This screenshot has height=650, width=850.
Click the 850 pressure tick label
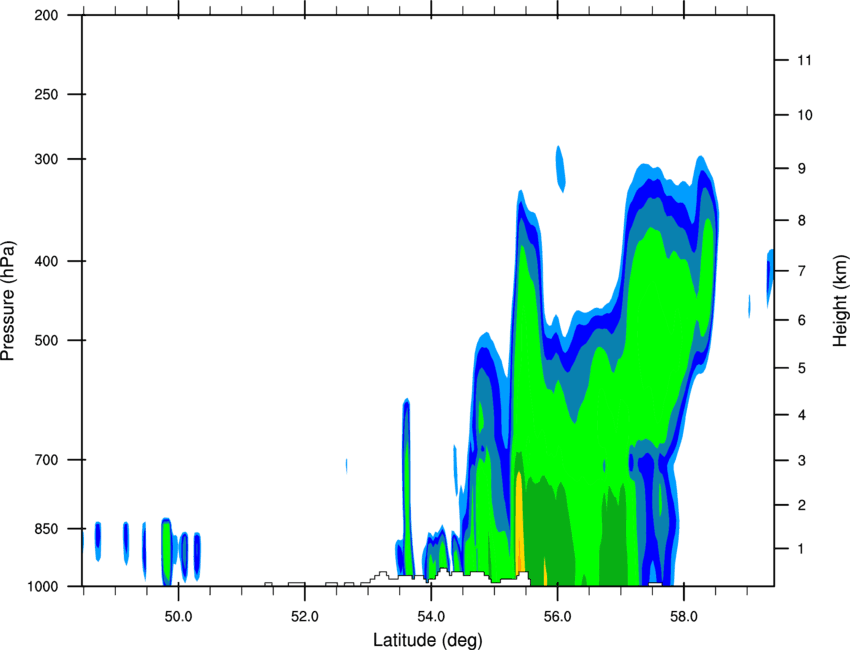pos(46,529)
